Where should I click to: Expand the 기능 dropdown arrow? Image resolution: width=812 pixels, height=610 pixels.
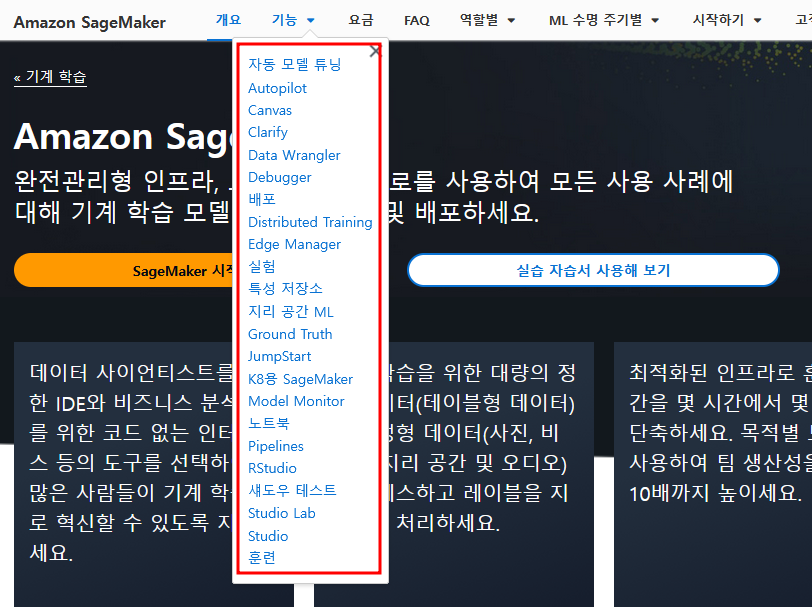click(x=311, y=21)
